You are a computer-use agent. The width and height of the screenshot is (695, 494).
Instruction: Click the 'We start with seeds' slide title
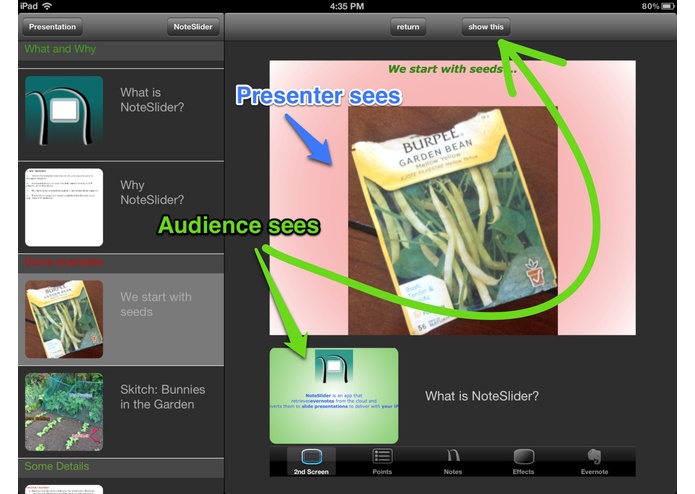point(452,69)
